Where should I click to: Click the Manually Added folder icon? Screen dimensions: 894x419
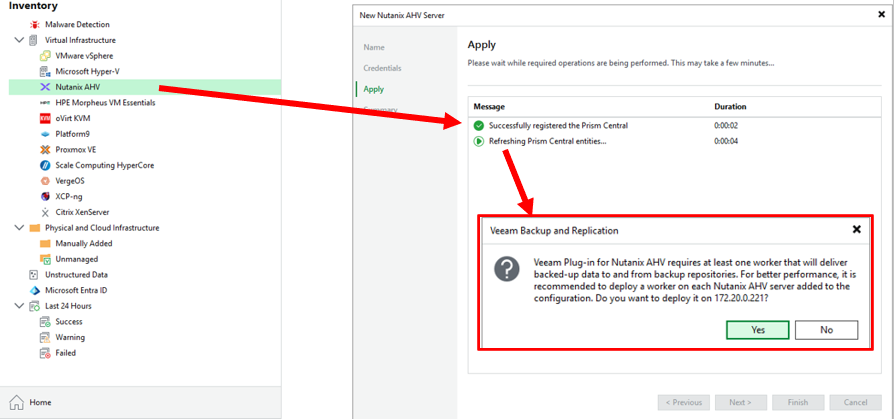point(45,243)
